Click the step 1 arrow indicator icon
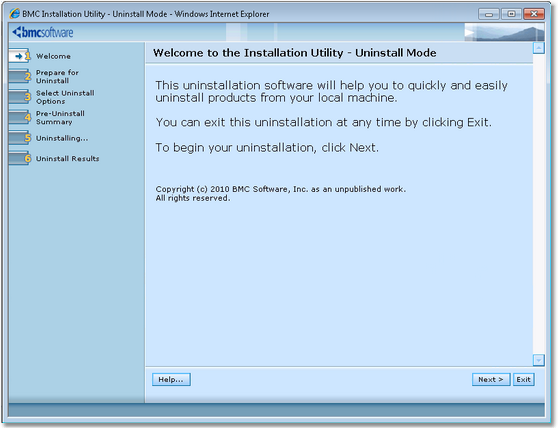558x430 pixels. click(x=20, y=56)
